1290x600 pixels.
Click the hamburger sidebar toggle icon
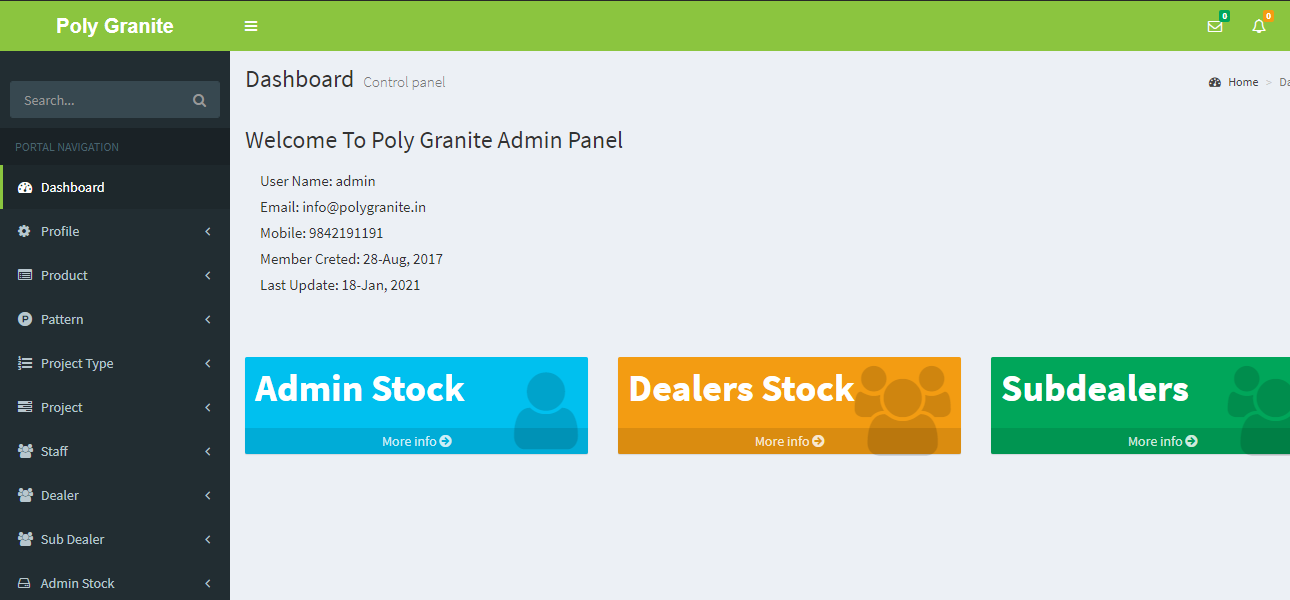coord(251,26)
